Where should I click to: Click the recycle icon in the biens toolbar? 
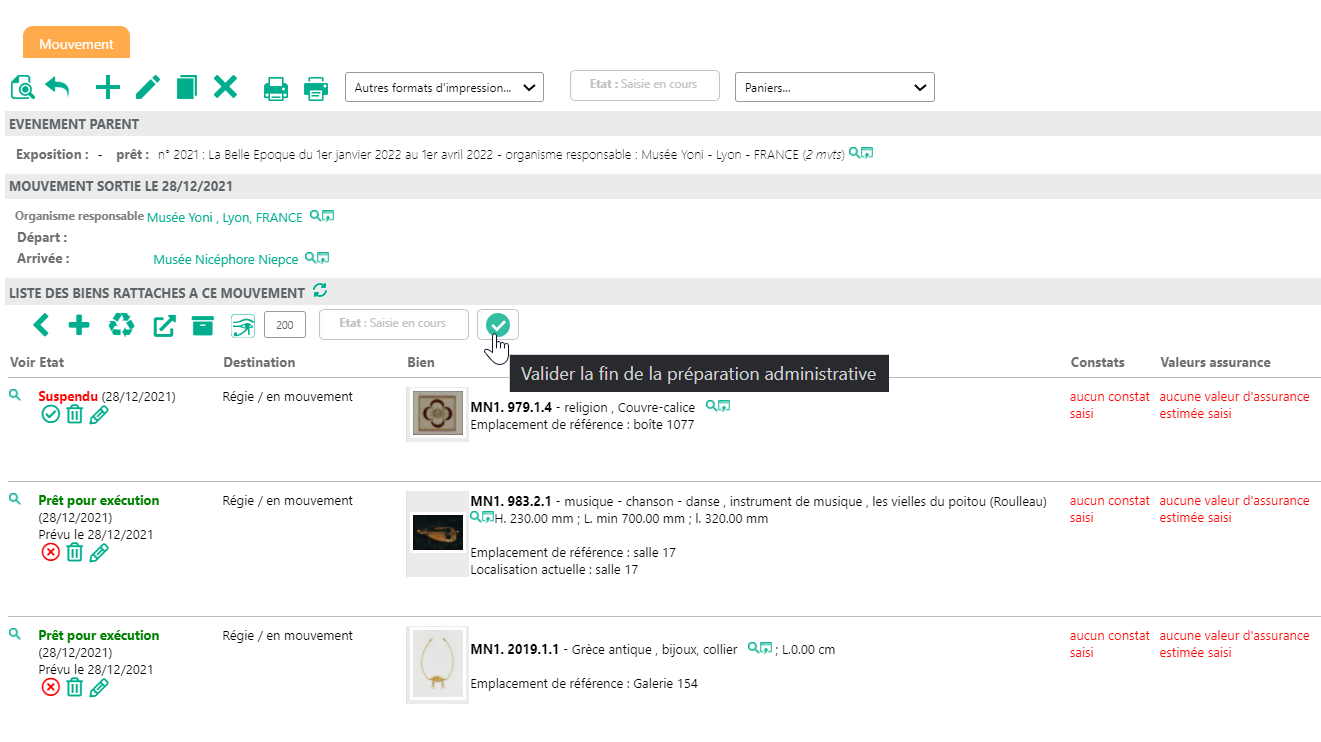[x=121, y=325]
